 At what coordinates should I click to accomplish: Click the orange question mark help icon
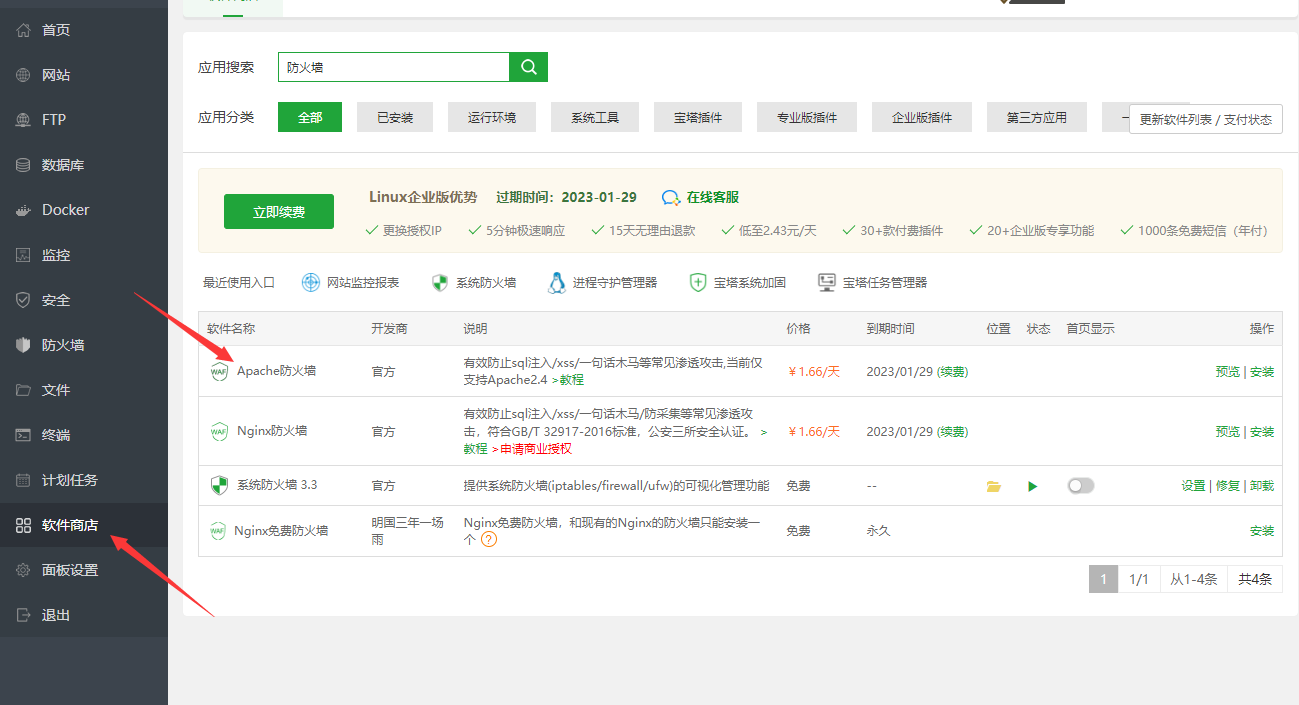click(x=489, y=539)
